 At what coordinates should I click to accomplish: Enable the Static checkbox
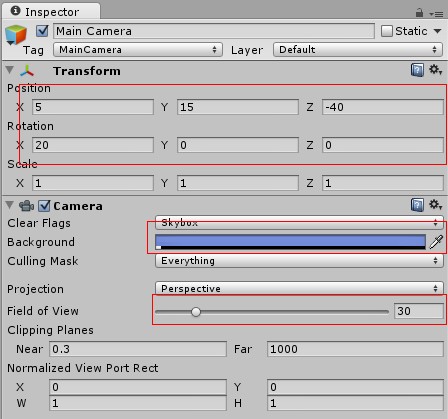tap(387, 31)
